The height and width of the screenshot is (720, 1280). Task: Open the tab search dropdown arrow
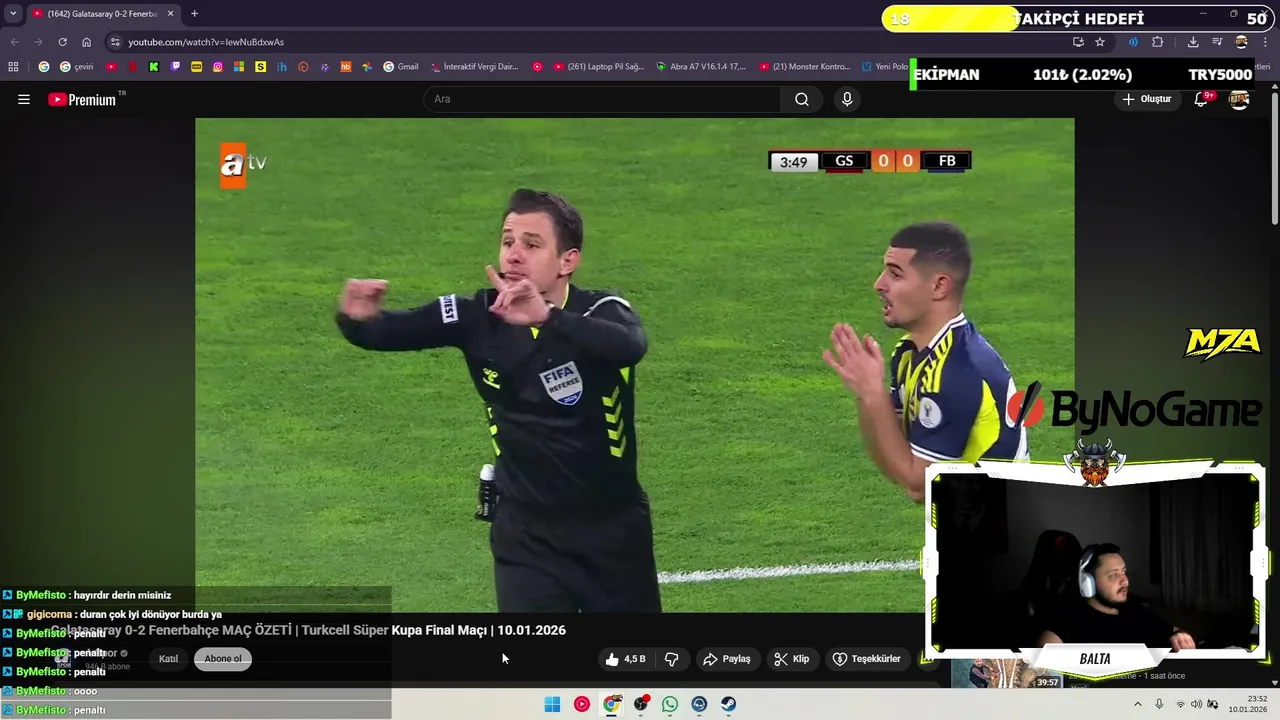13,14
